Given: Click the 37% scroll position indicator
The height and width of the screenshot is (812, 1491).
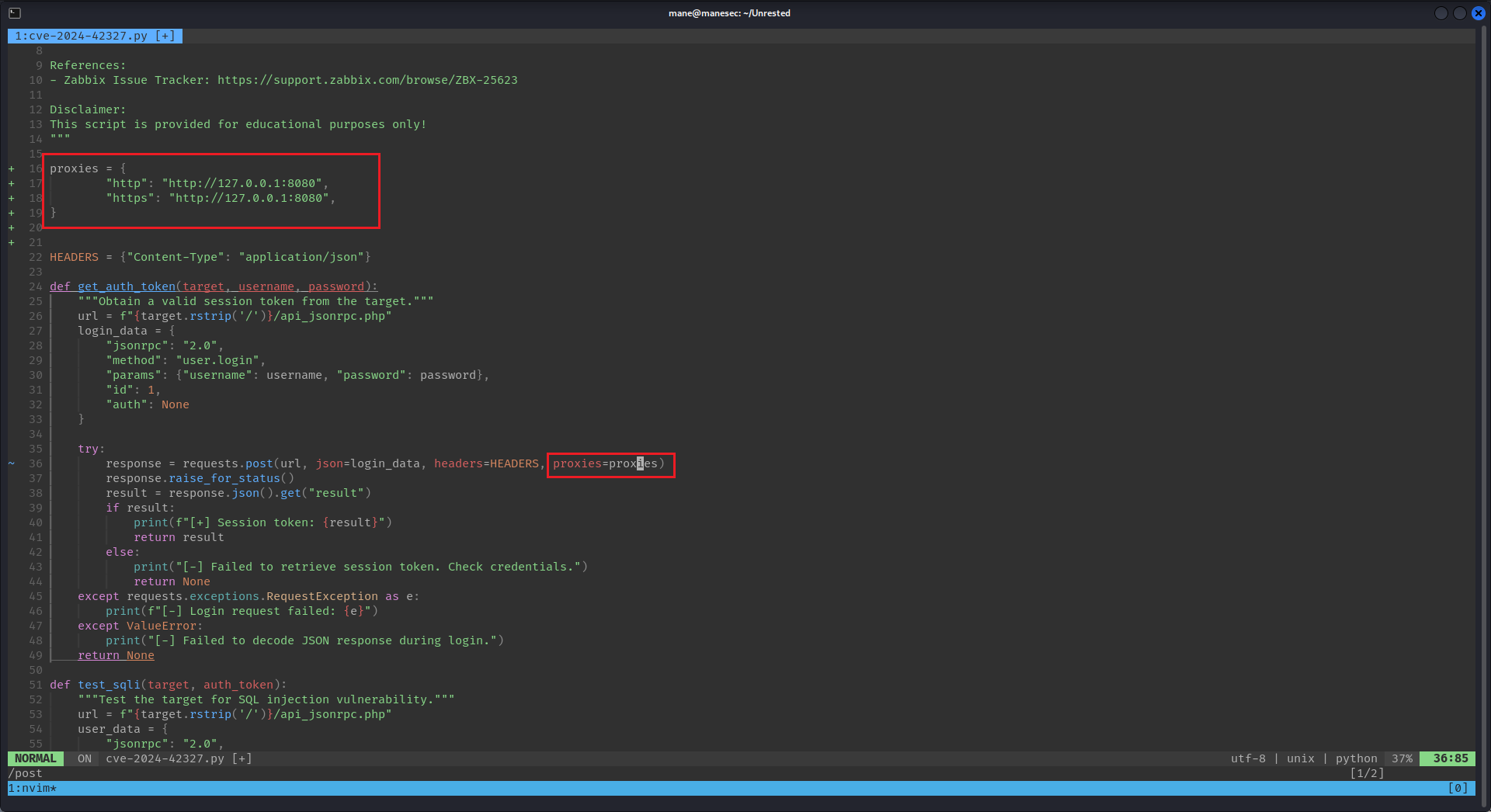Looking at the screenshot, I should pyautogui.click(x=1402, y=758).
